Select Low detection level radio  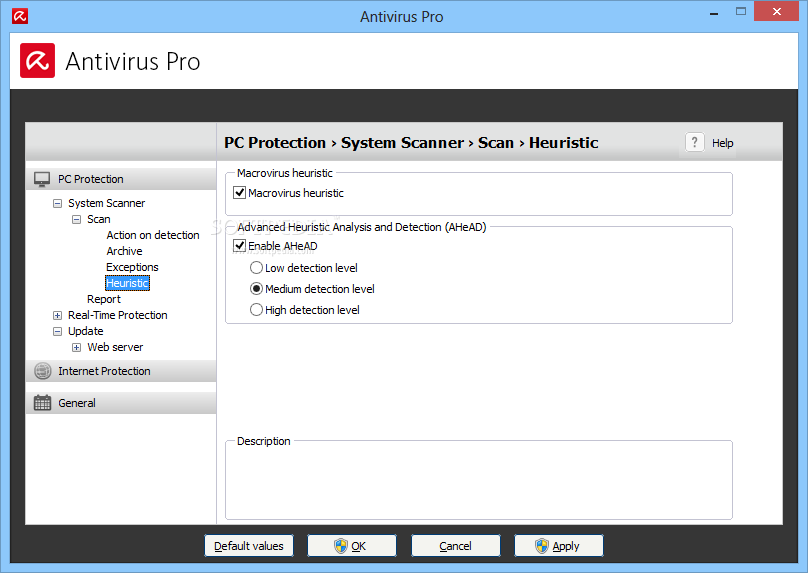(x=256, y=268)
